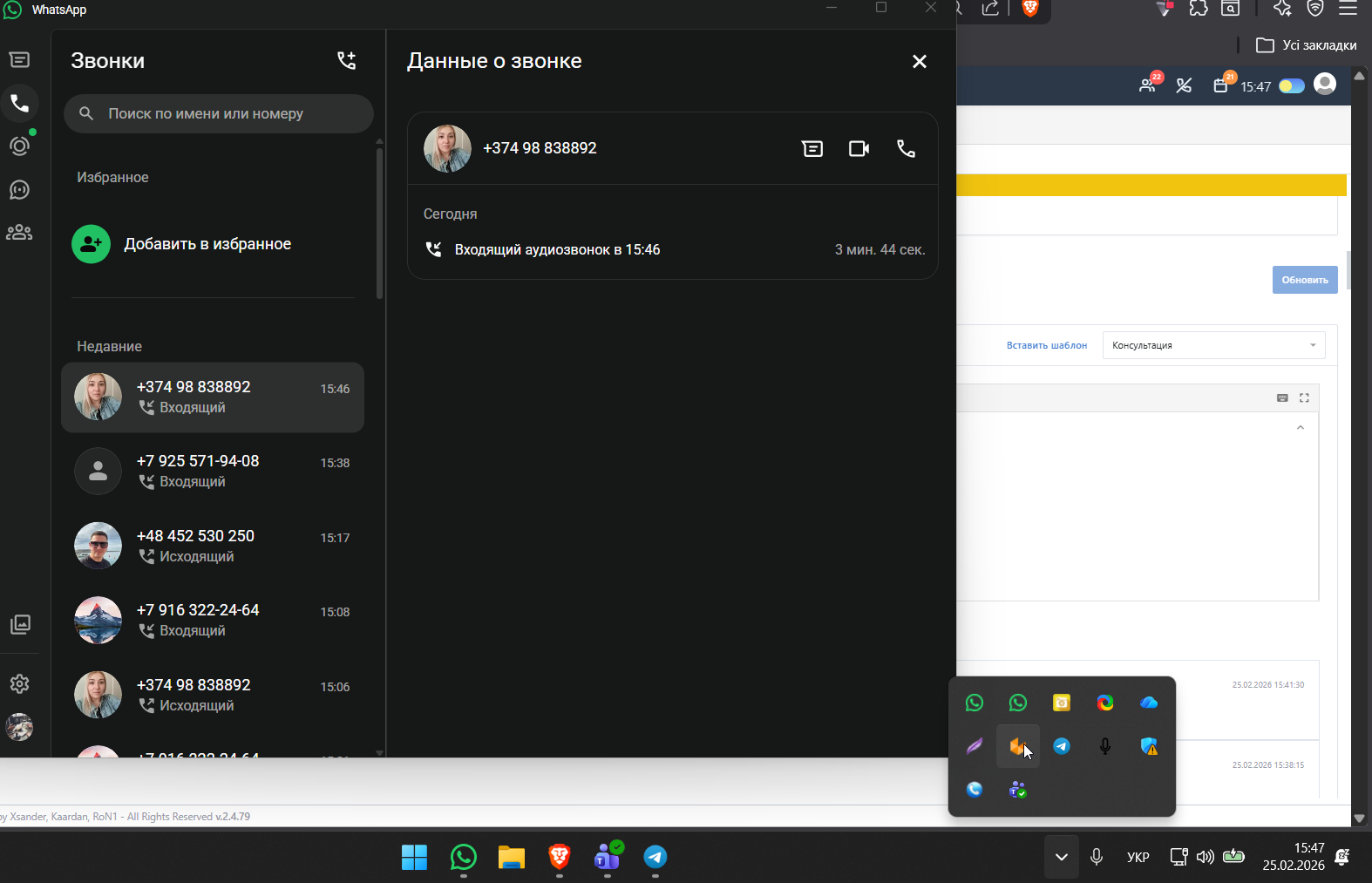Open own profile avatar in WhatsApp sidebar

[19, 727]
